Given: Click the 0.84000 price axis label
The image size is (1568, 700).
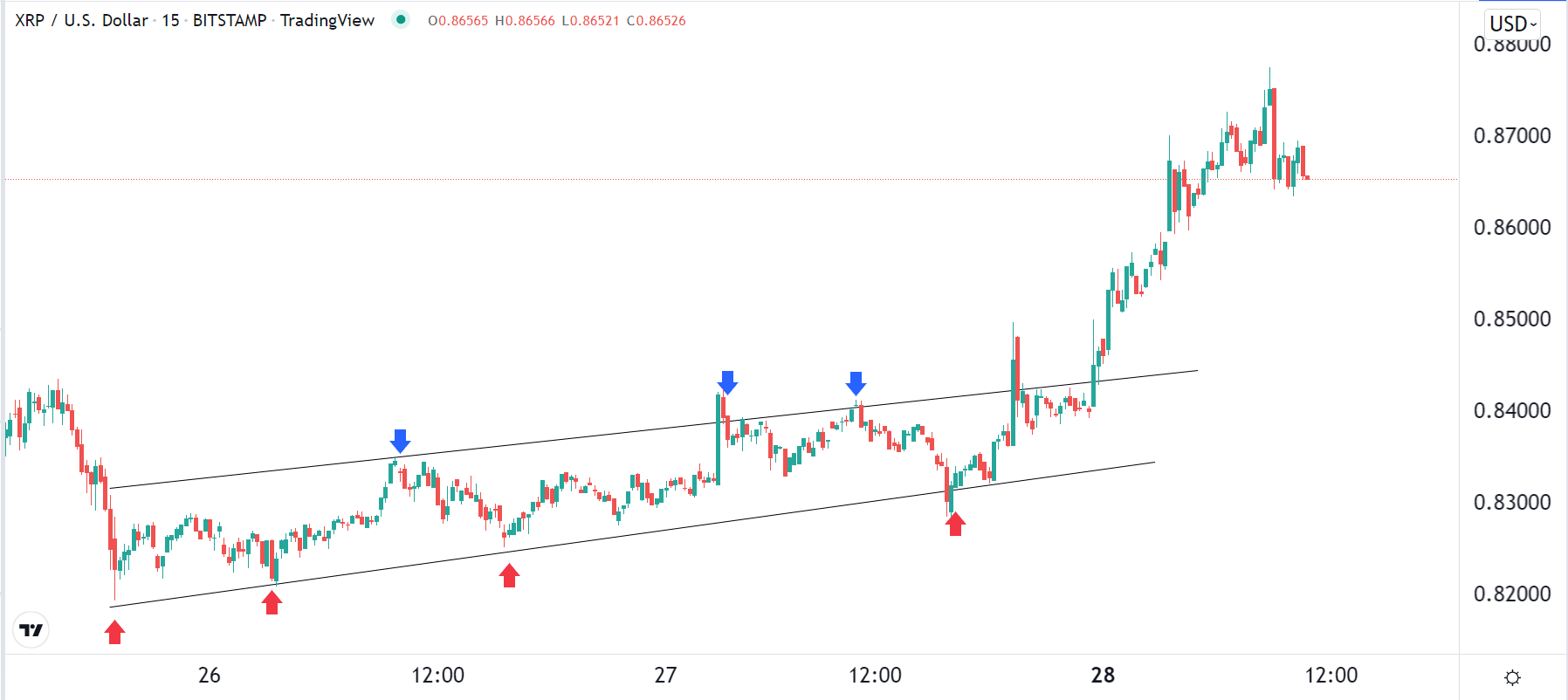Looking at the screenshot, I should [1512, 410].
